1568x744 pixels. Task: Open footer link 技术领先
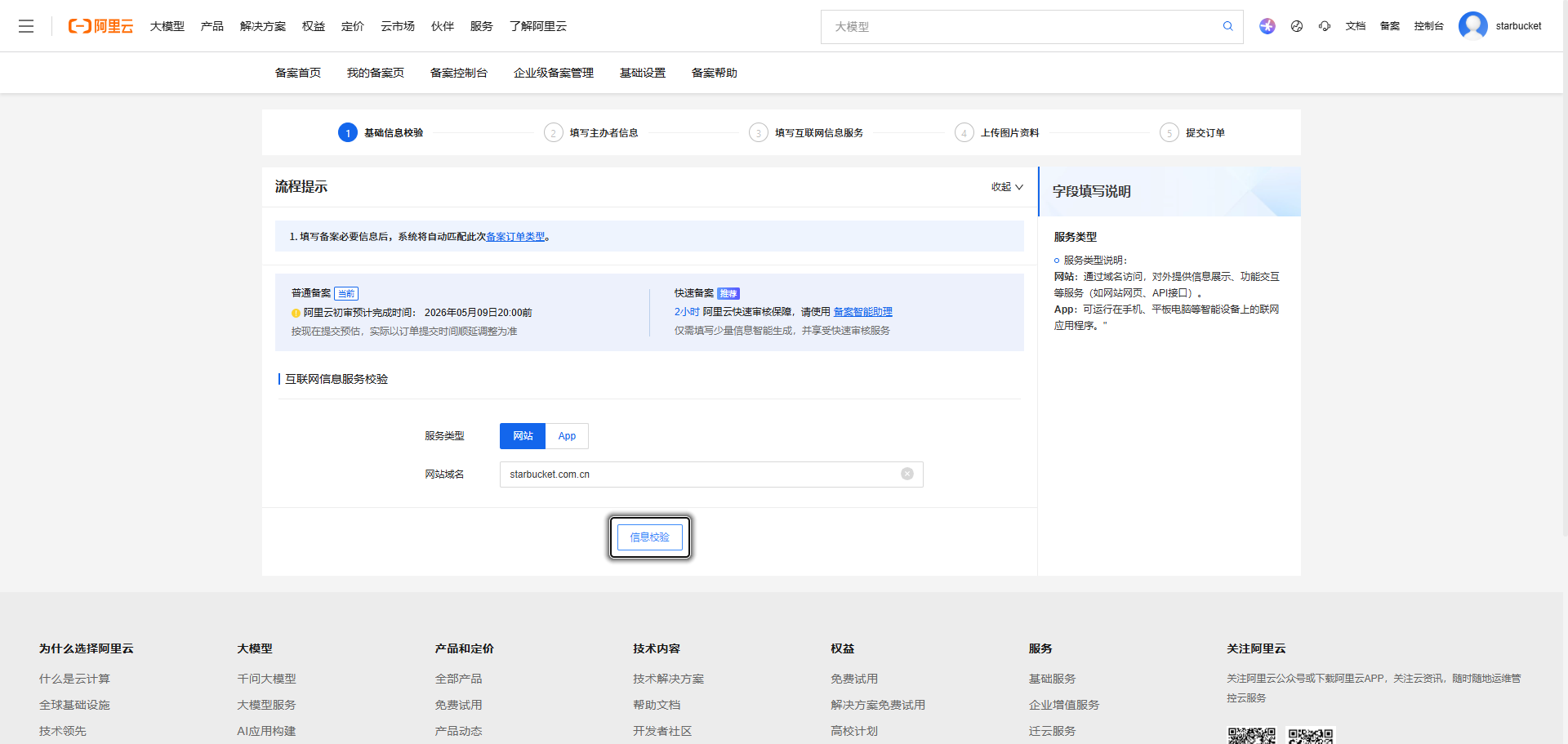coord(63,731)
